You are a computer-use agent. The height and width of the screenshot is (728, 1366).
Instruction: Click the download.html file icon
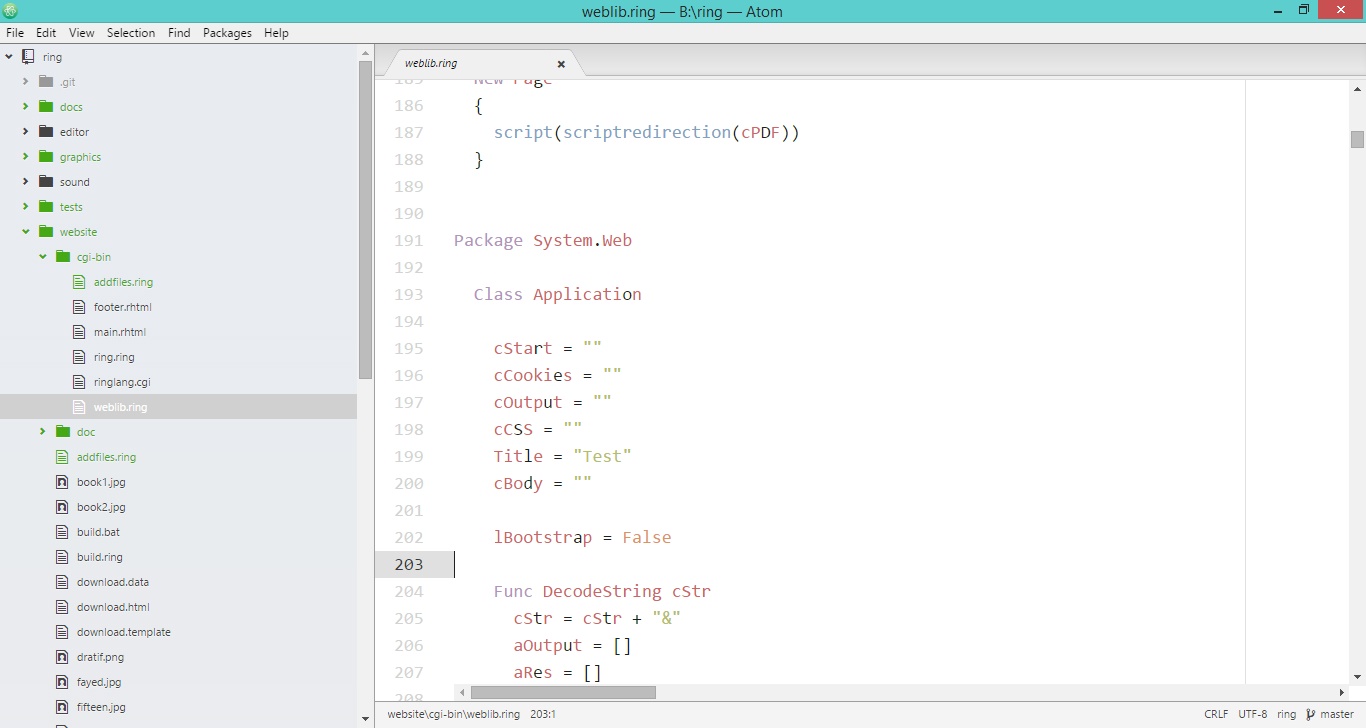coord(62,606)
